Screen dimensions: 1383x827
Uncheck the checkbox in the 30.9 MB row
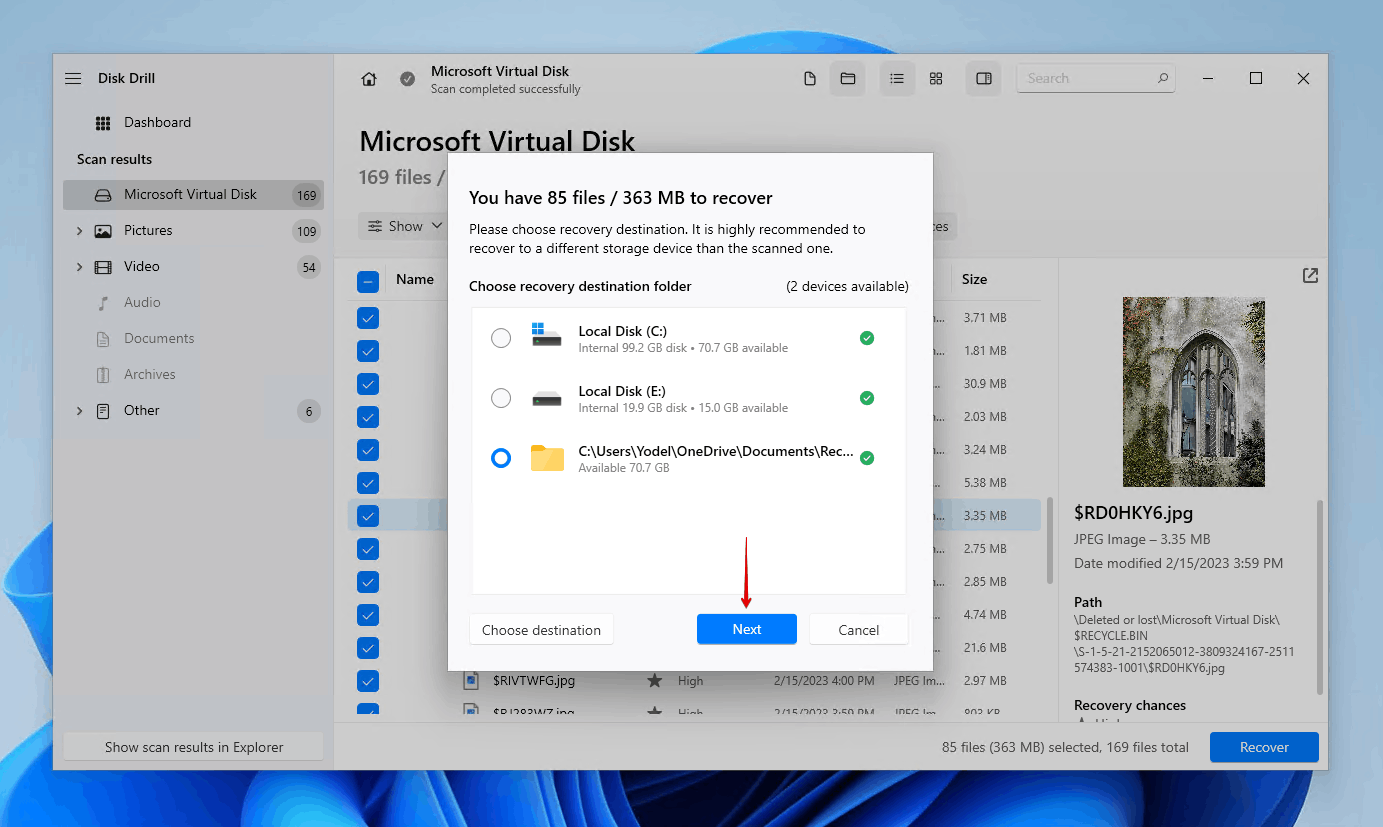pos(368,384)
